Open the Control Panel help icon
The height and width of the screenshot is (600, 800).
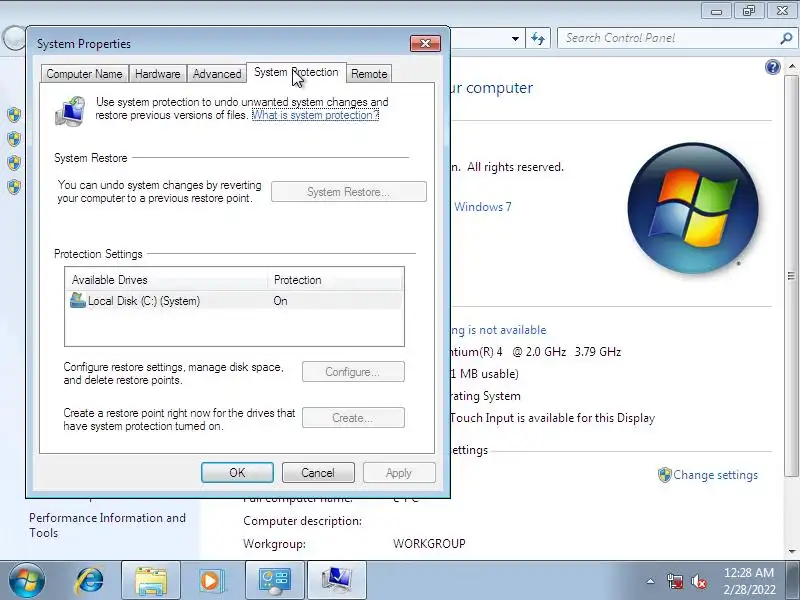point(772,67)
